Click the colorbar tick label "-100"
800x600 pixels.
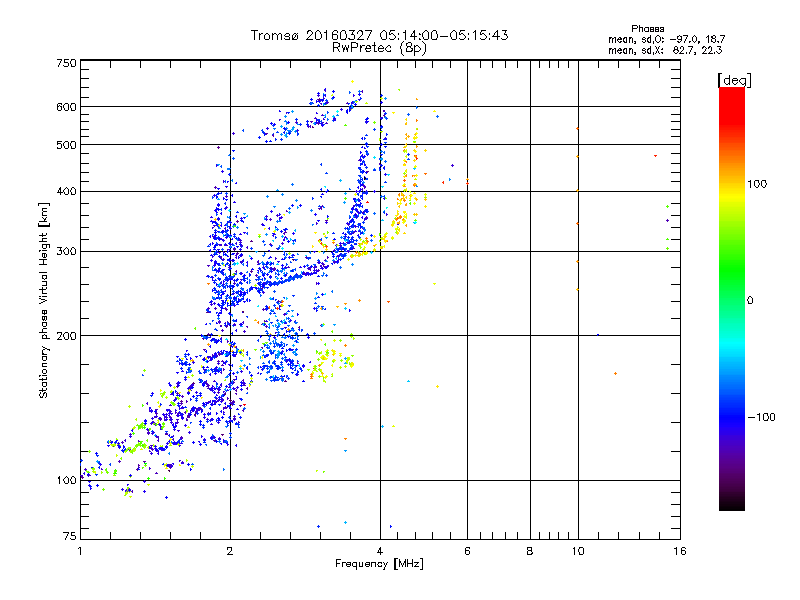click(x=761, y=417)
